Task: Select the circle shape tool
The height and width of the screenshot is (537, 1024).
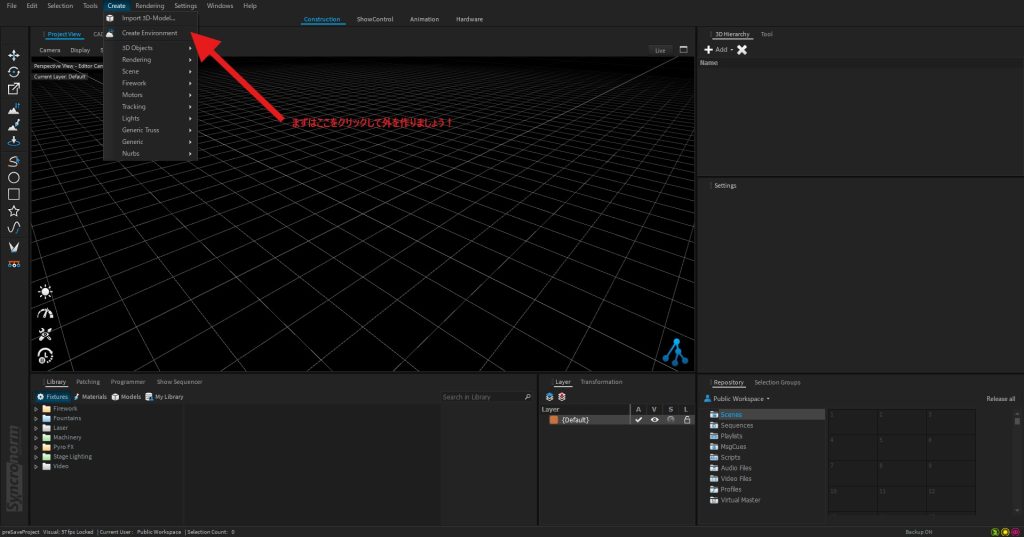Action: 14,177
